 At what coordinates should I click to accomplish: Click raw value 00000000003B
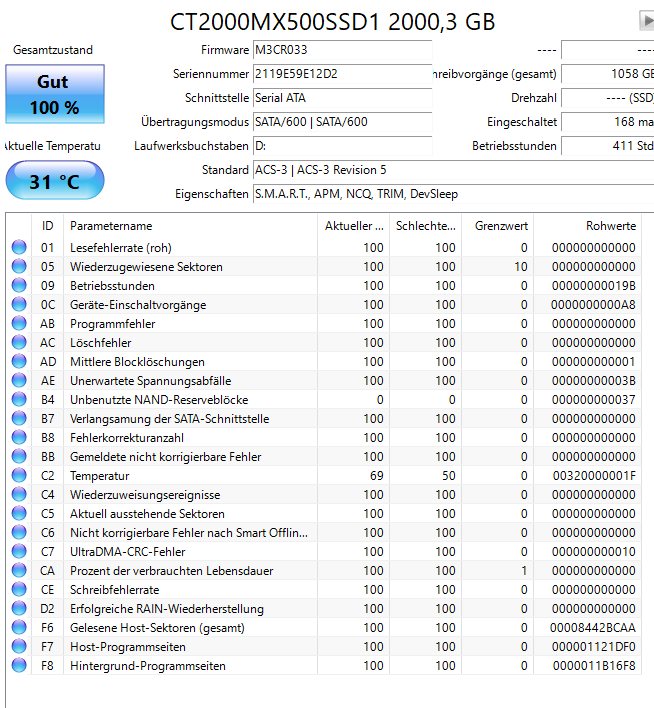click(593, 381)
